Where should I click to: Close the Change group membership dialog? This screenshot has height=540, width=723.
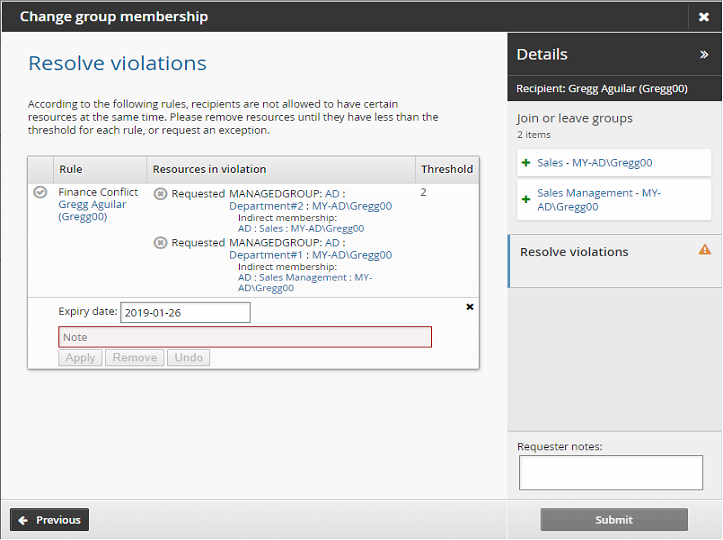tap(704, 17)
